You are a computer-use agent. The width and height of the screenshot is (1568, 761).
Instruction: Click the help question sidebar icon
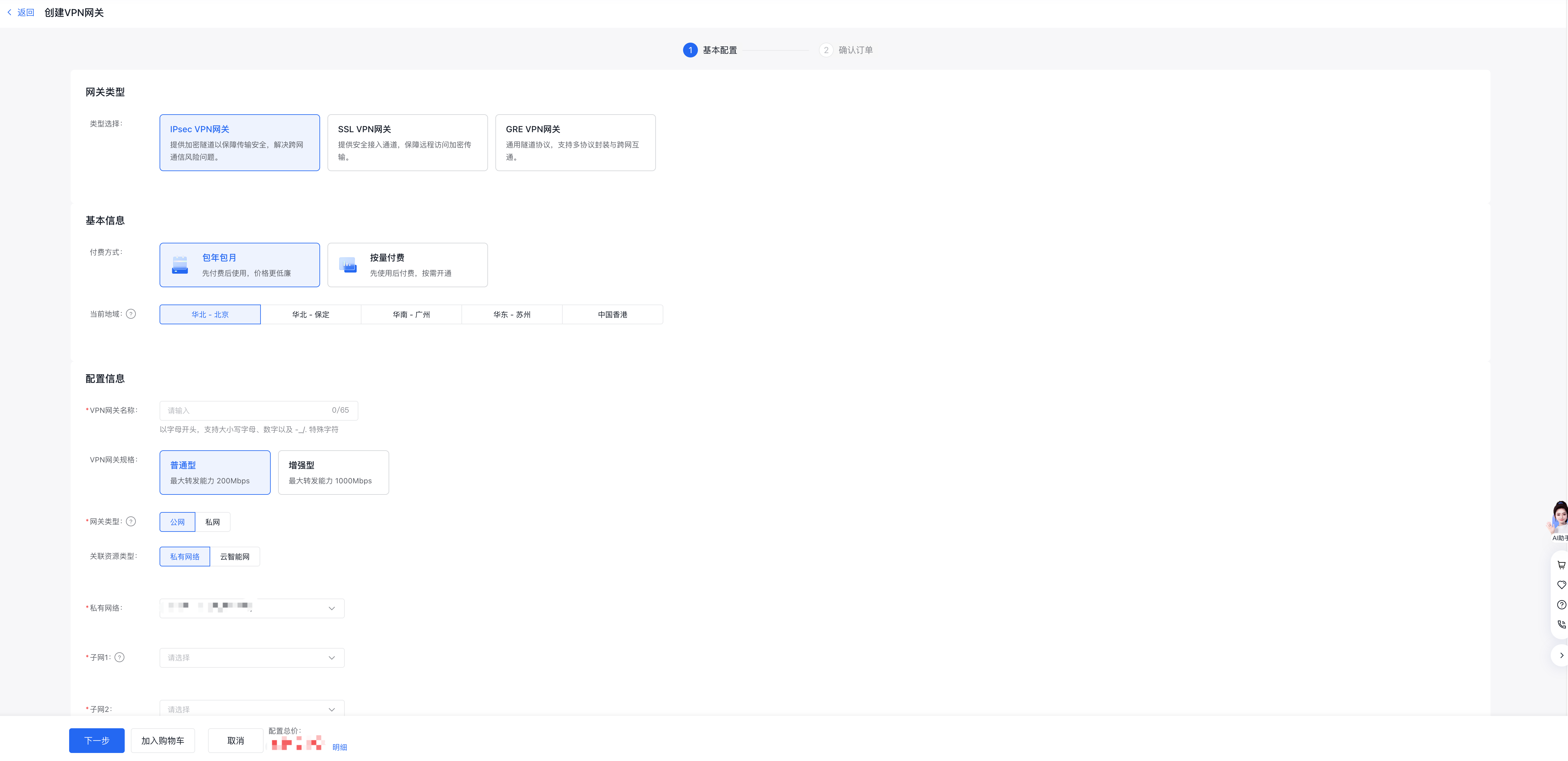pos(1561,605)
